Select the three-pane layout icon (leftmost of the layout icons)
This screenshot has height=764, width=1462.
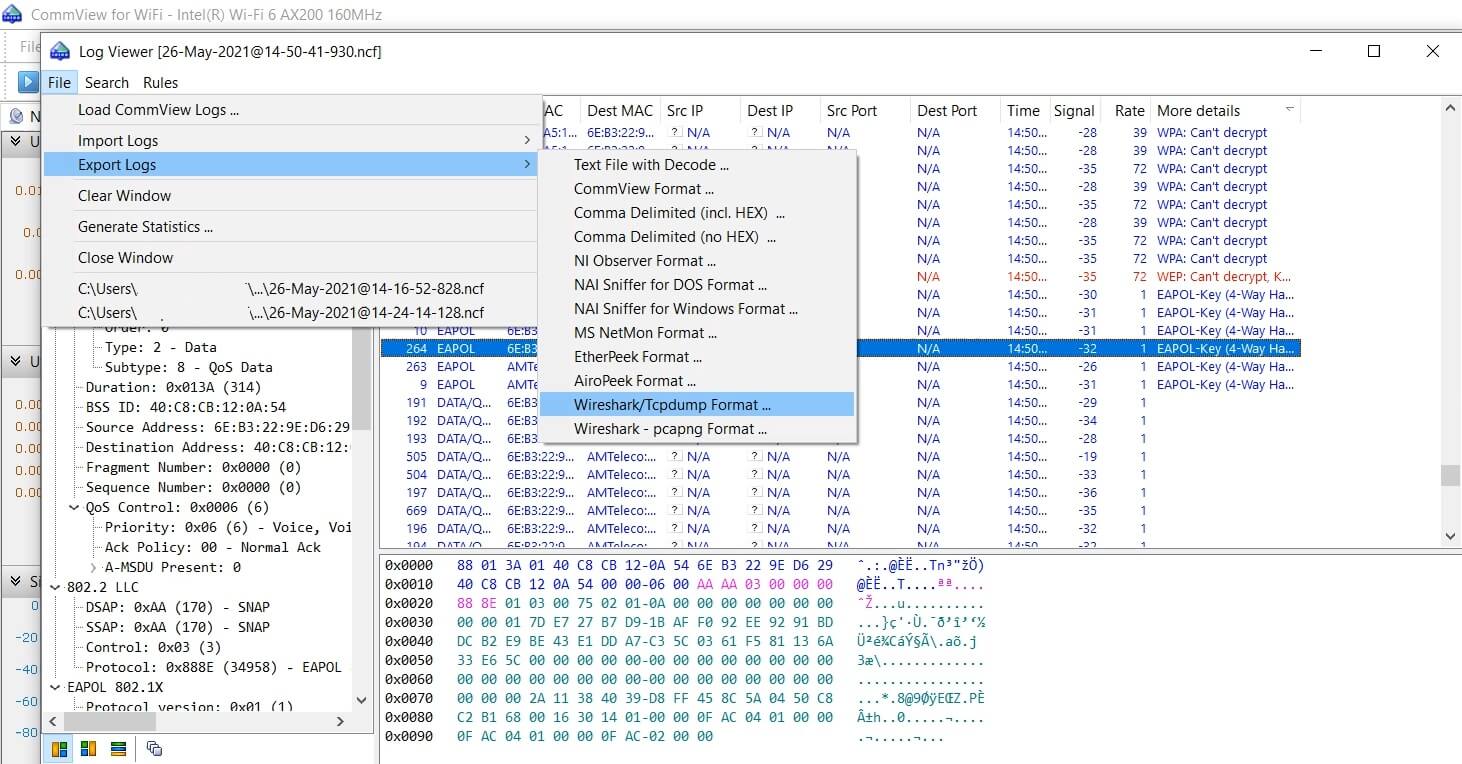[x=59, y=748]
